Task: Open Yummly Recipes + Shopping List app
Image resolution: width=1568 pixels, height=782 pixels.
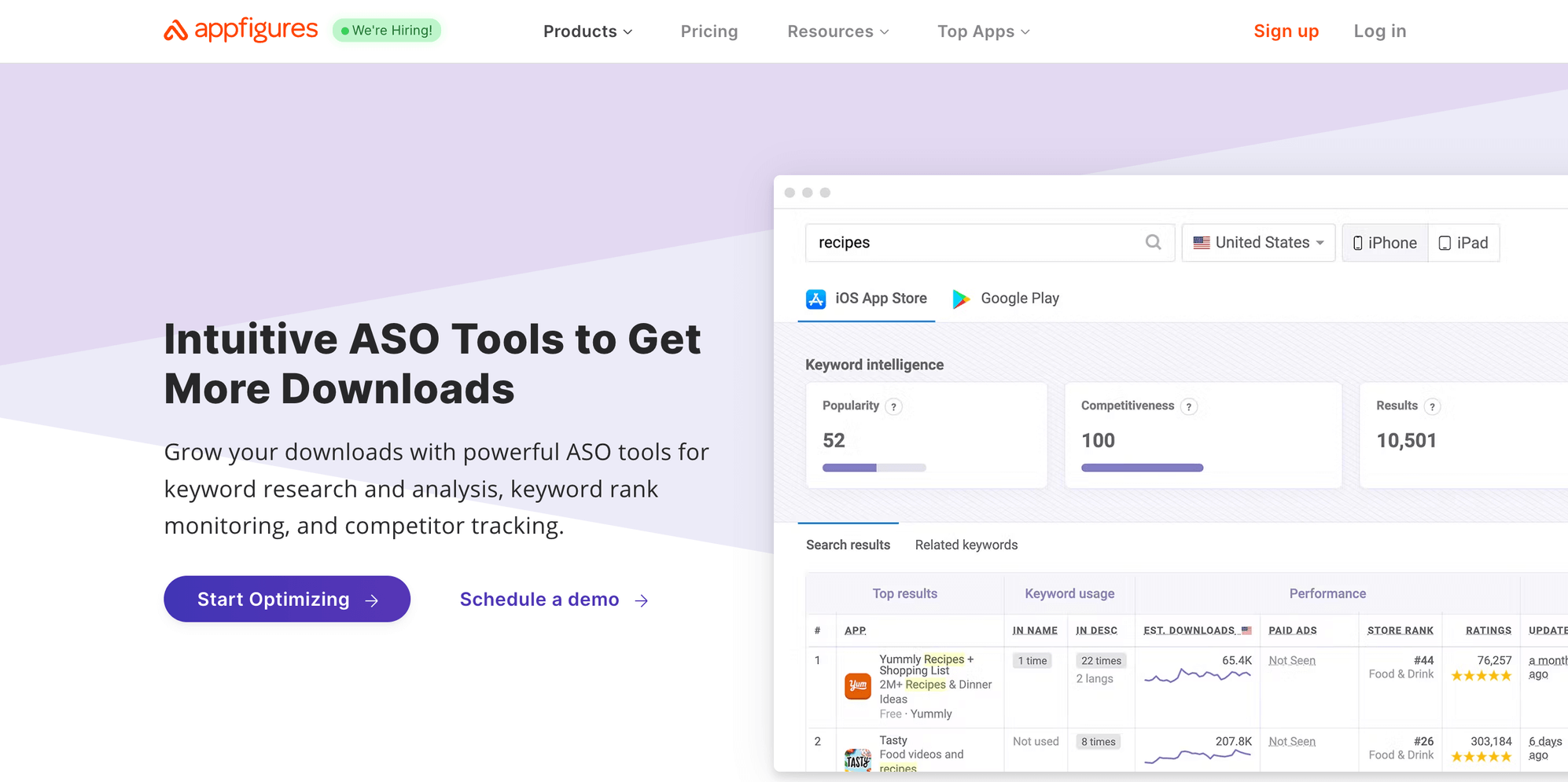Action: tap(926, 665)
